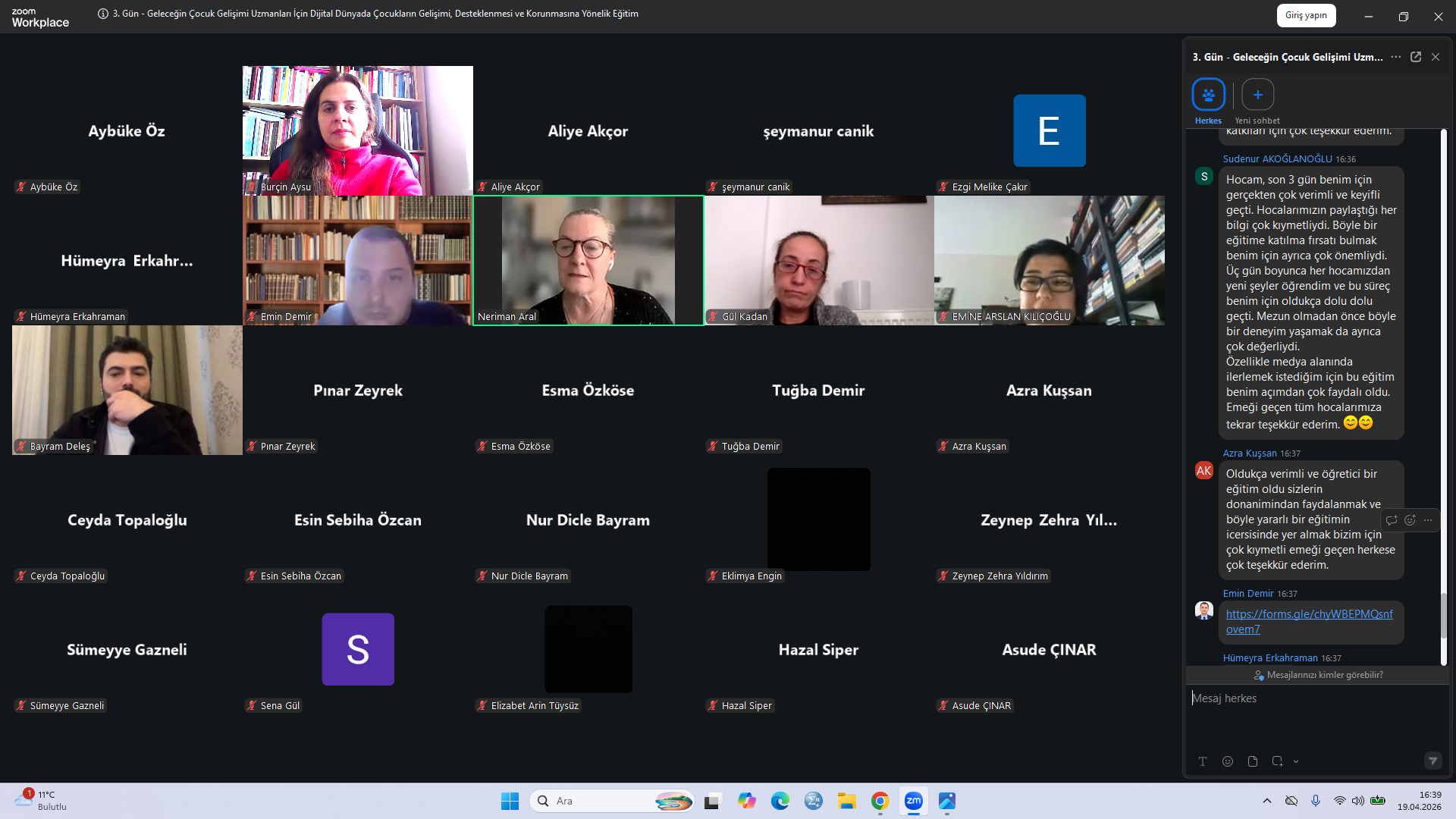This screenshot has height=819, width=1456.
Task: Click the Pınar Zeyrek name label
Action: (x=281, y=446)
